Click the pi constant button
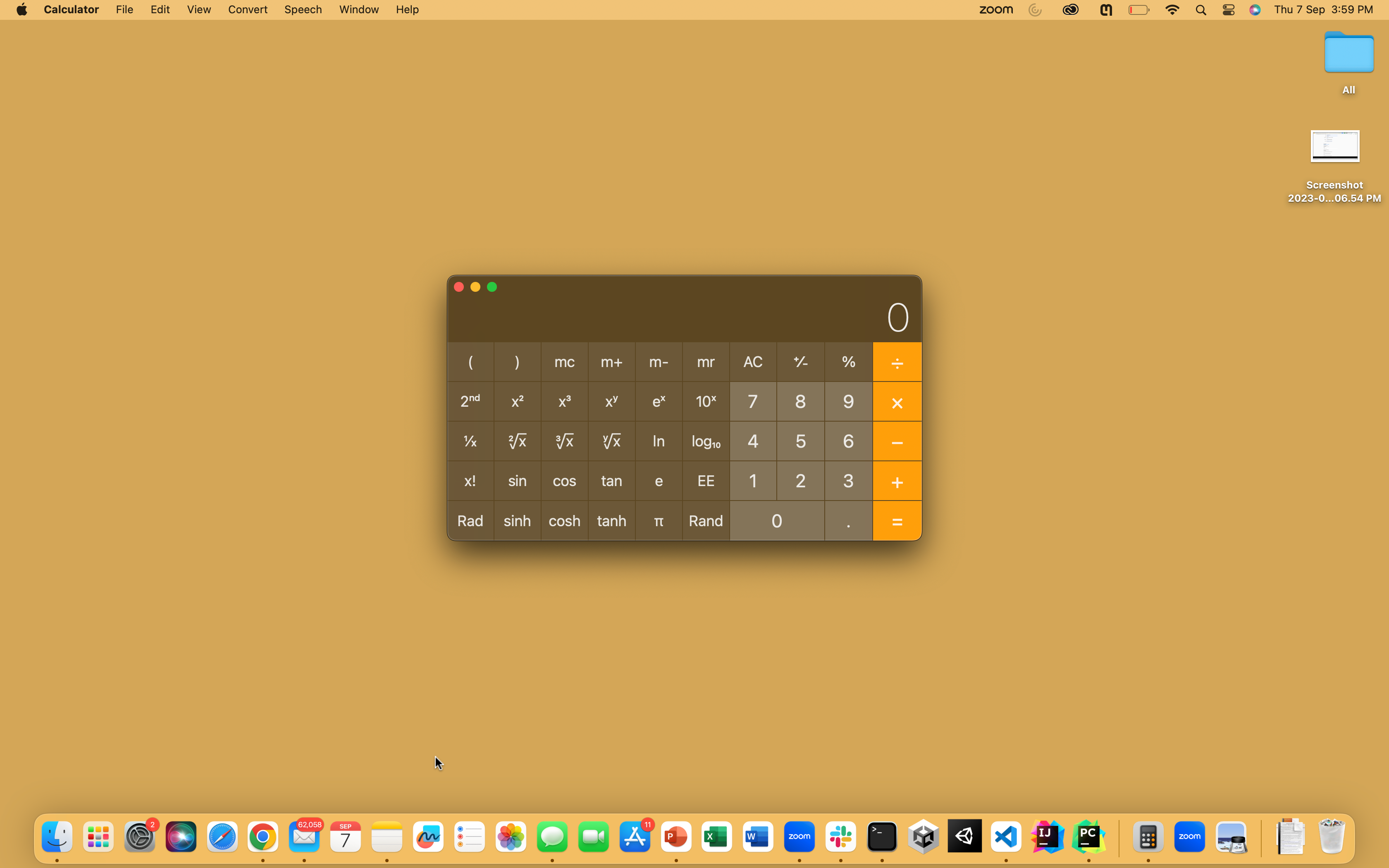 pyautogui.click(x=659, y=521)
